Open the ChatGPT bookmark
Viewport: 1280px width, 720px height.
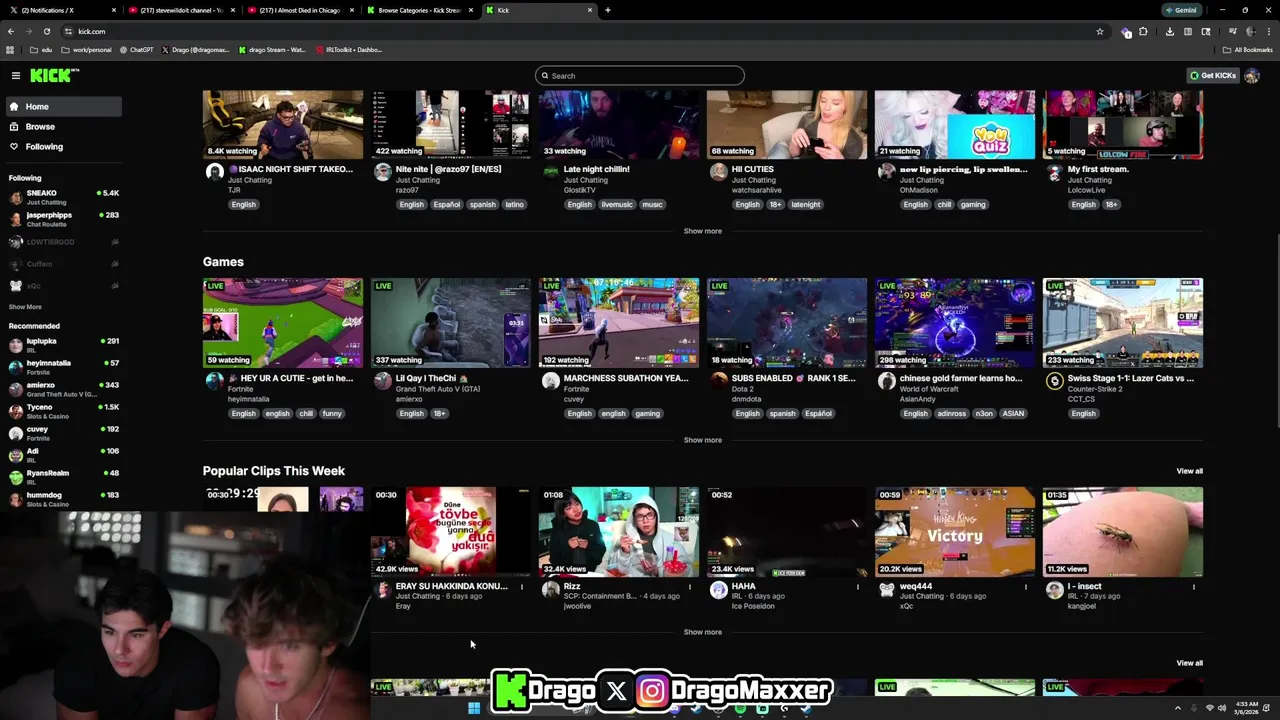pyautogui.click(x=136, y=49)
